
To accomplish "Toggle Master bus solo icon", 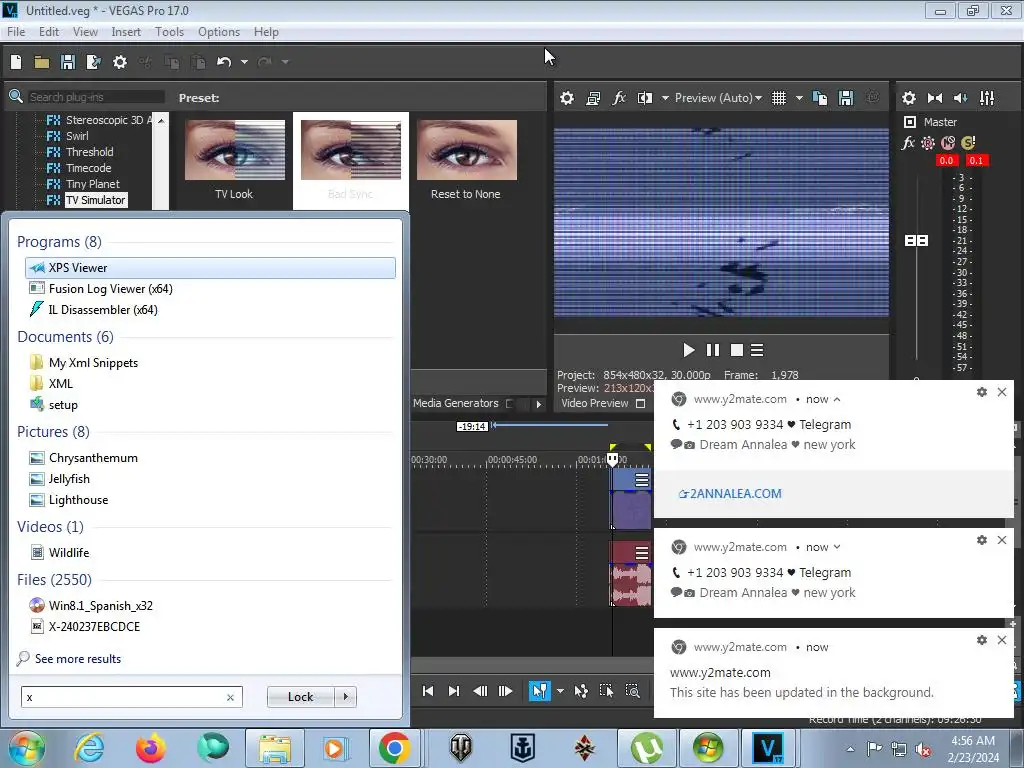I will point(968,143).
